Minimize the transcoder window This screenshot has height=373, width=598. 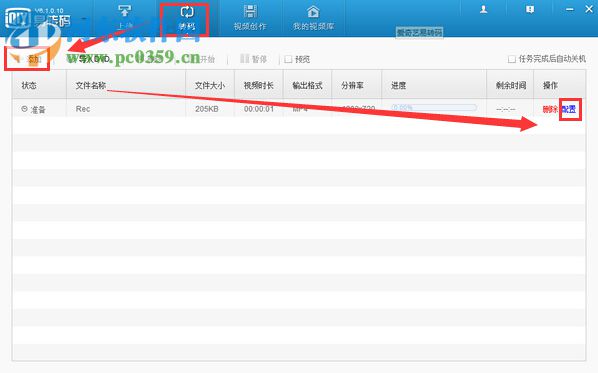click(570, 10)
